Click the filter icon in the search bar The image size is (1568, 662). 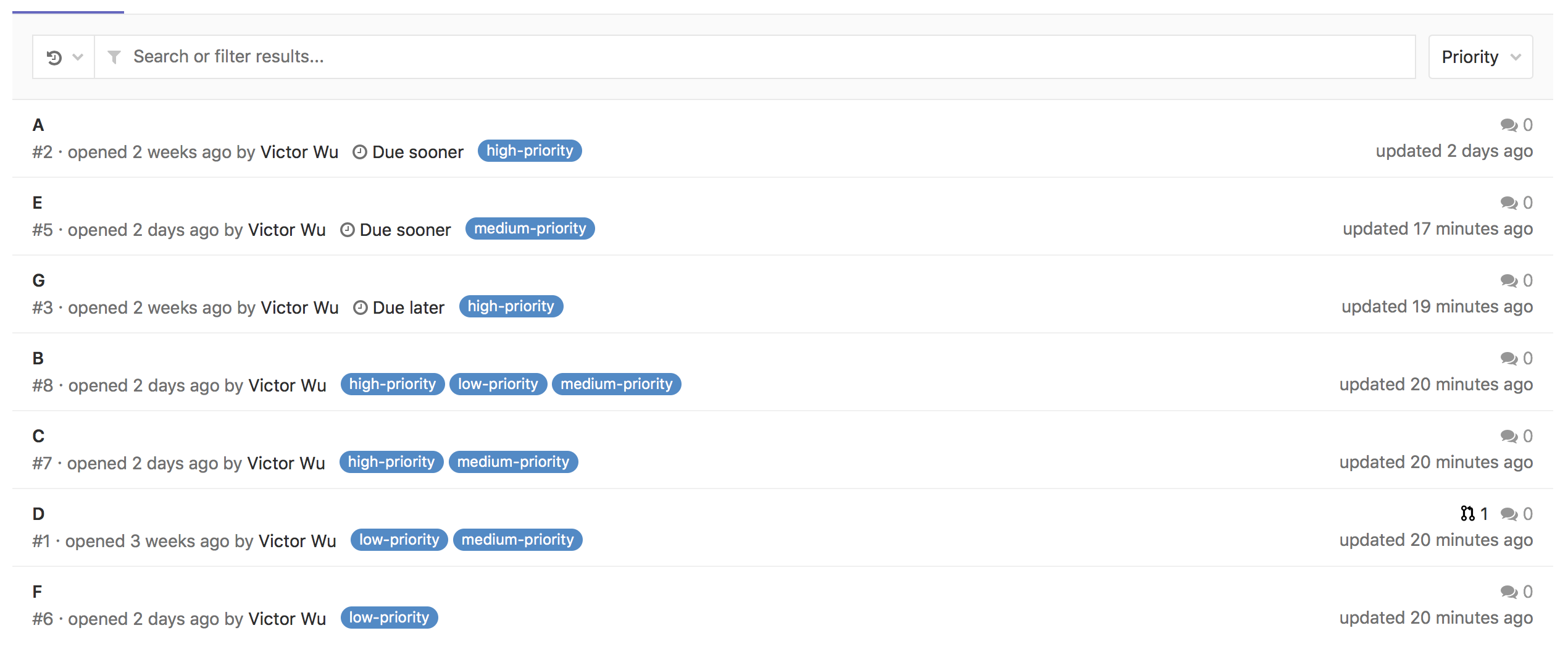click(115, 57)
